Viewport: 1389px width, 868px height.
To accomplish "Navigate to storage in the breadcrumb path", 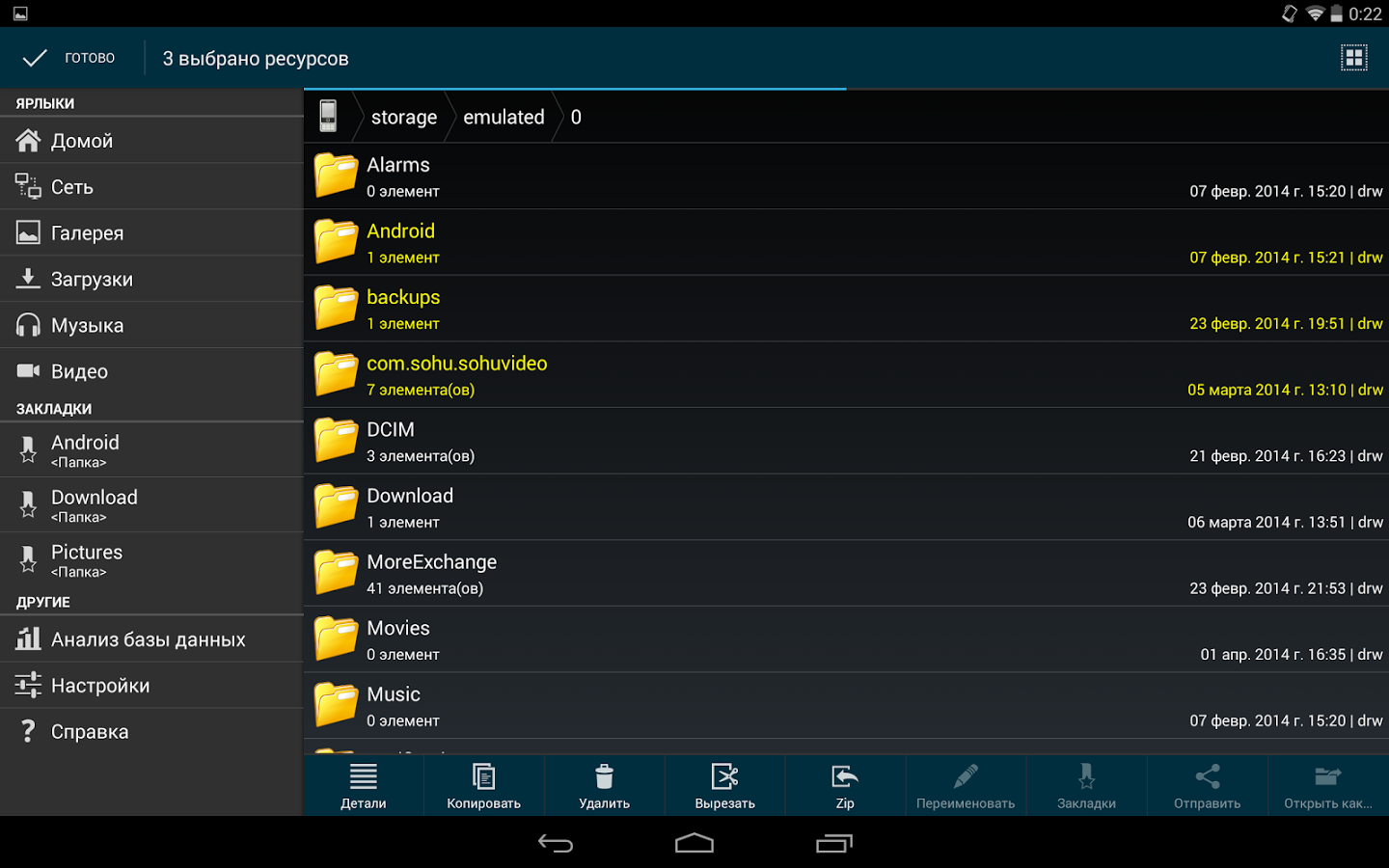I will tap(404, 117).
